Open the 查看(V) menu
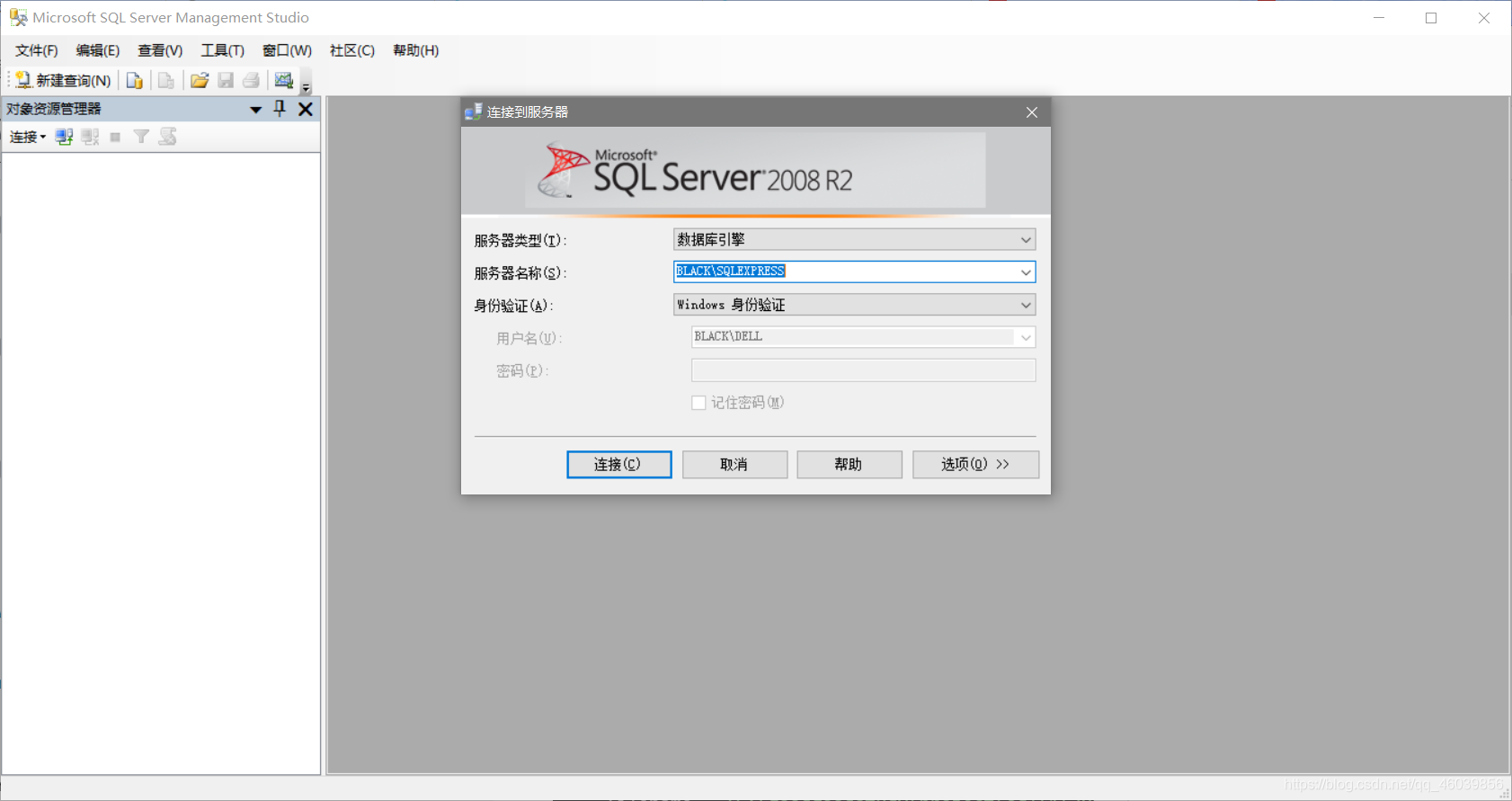The image size is (1512, 801). click(x=160, y=50)
